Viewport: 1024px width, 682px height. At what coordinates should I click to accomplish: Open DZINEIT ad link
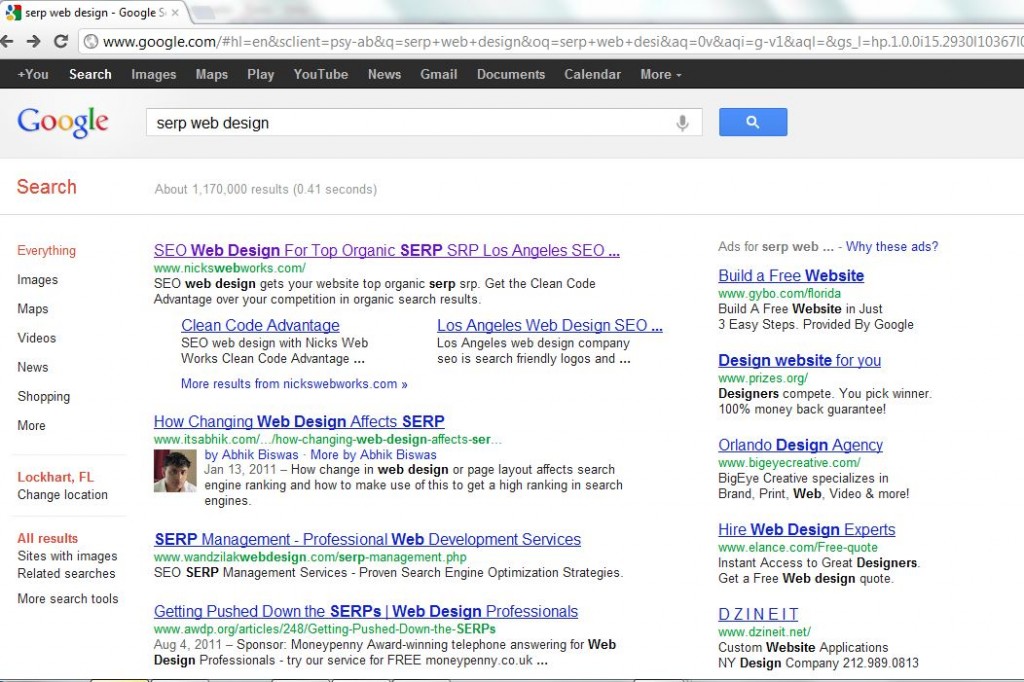(758, 615)
